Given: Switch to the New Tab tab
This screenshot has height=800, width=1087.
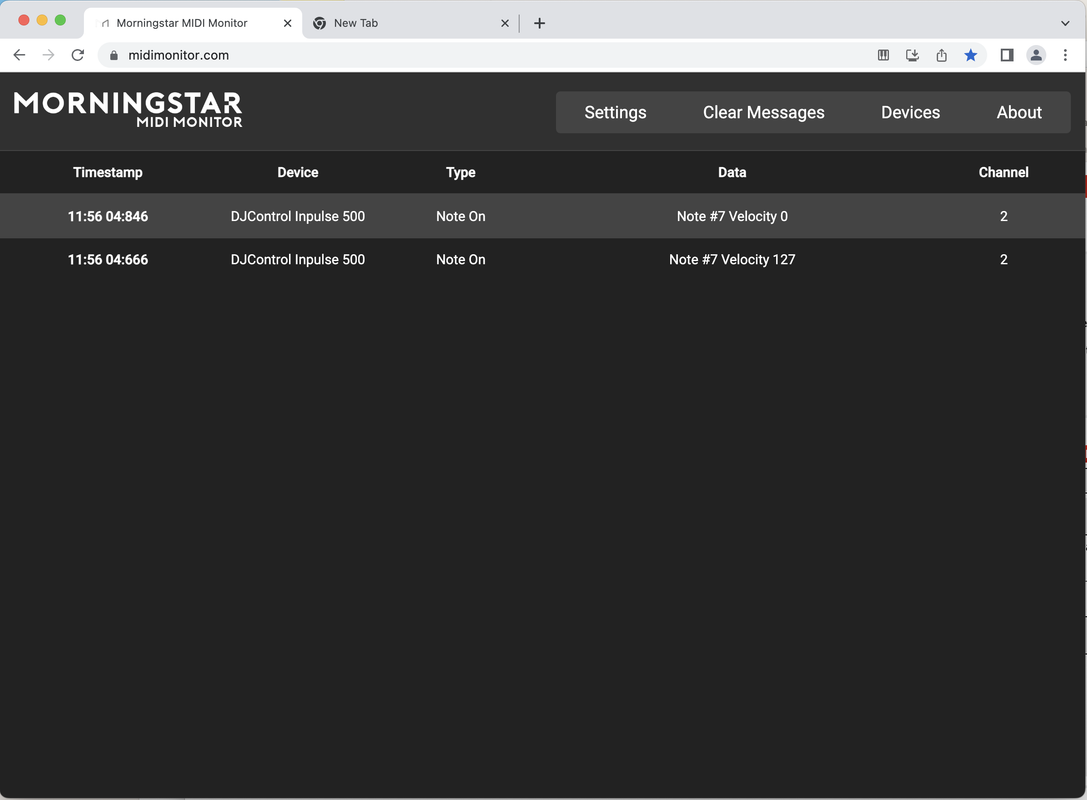Looking at the screenshot, I should (x=410, y=23).
